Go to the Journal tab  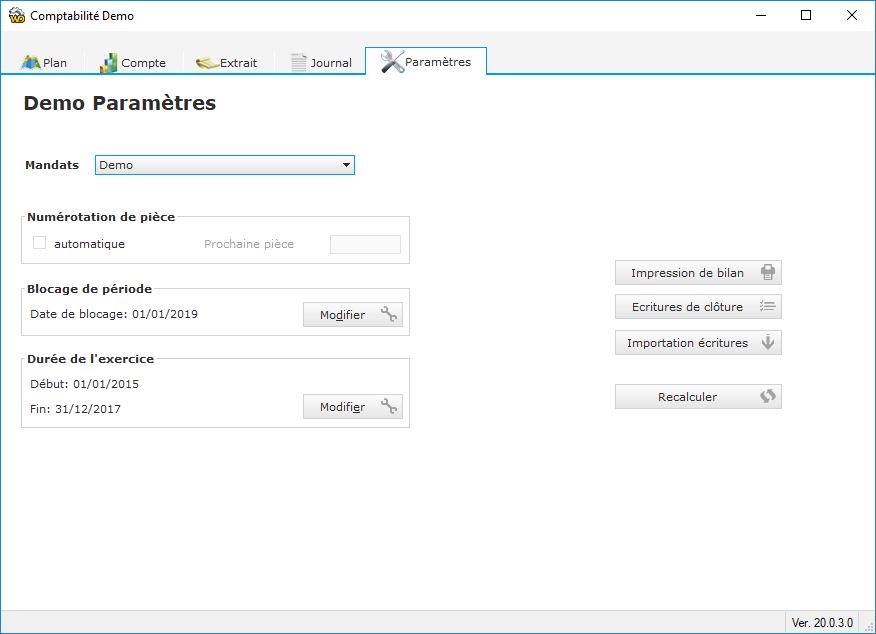(x=321, y=63)
